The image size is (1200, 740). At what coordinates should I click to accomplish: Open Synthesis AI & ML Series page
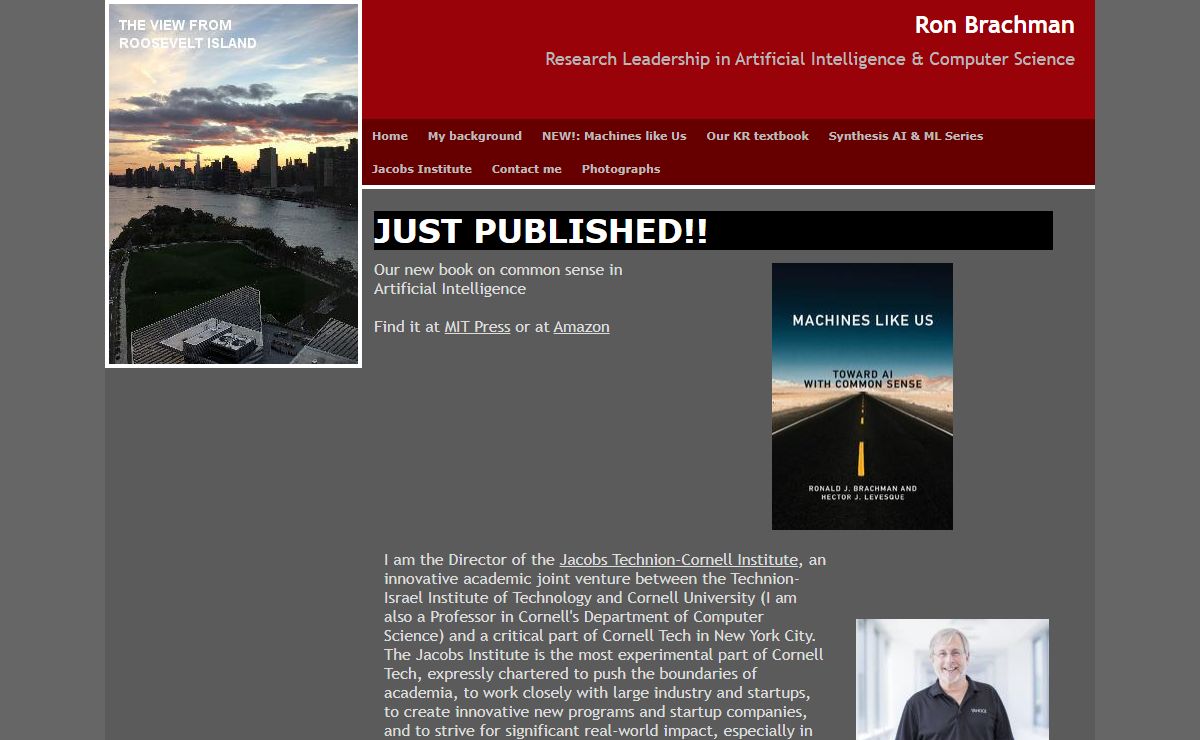(x=906, y=136)
